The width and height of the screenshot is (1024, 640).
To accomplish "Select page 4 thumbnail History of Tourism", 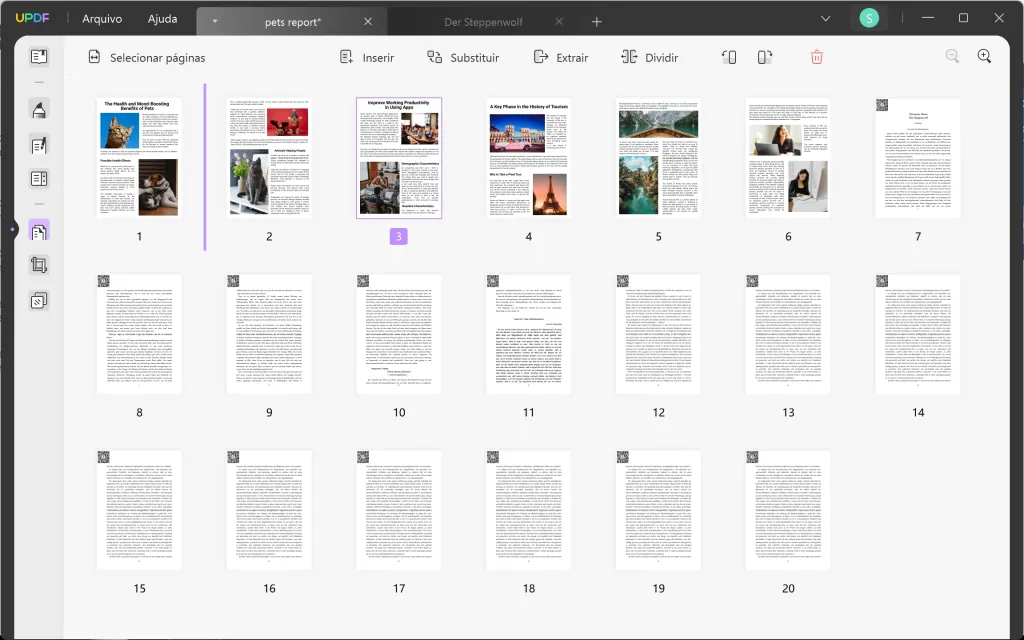I will [x=528, y=157].
